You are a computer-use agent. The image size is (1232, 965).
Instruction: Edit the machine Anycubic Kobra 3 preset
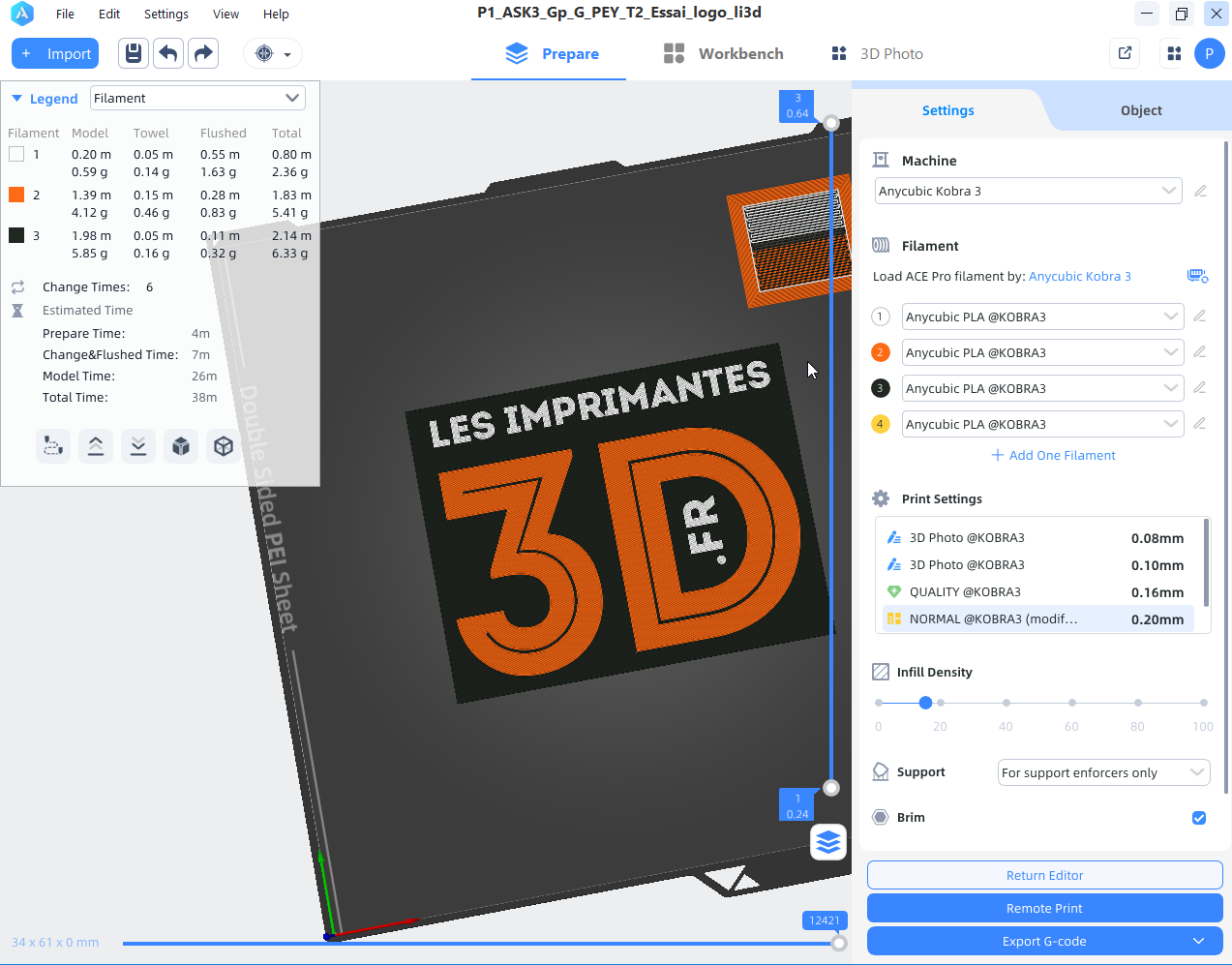click(x=1201, y=191)
